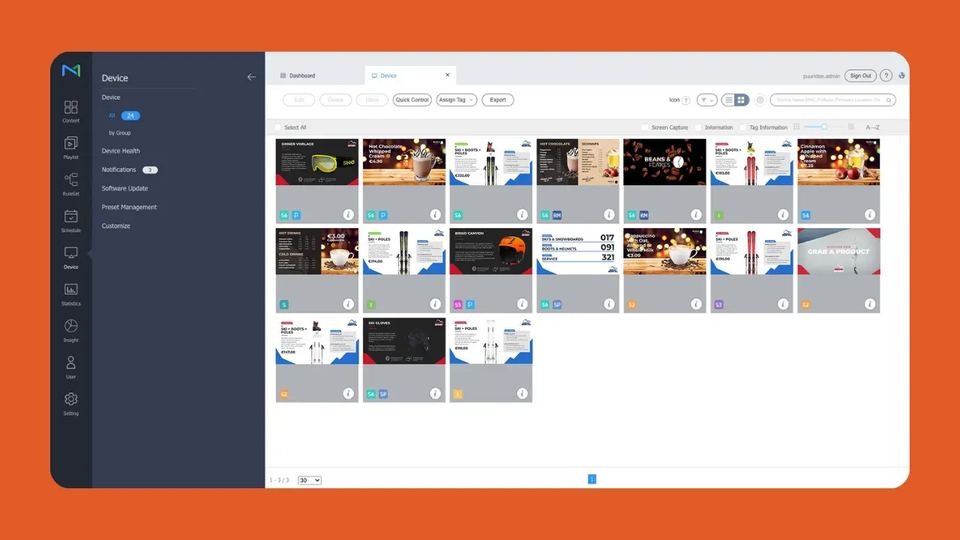Image resolution: width=960 pixels, height=540 pixels.
Task: Open the Statistics section in sidebar
Action: 71,293
